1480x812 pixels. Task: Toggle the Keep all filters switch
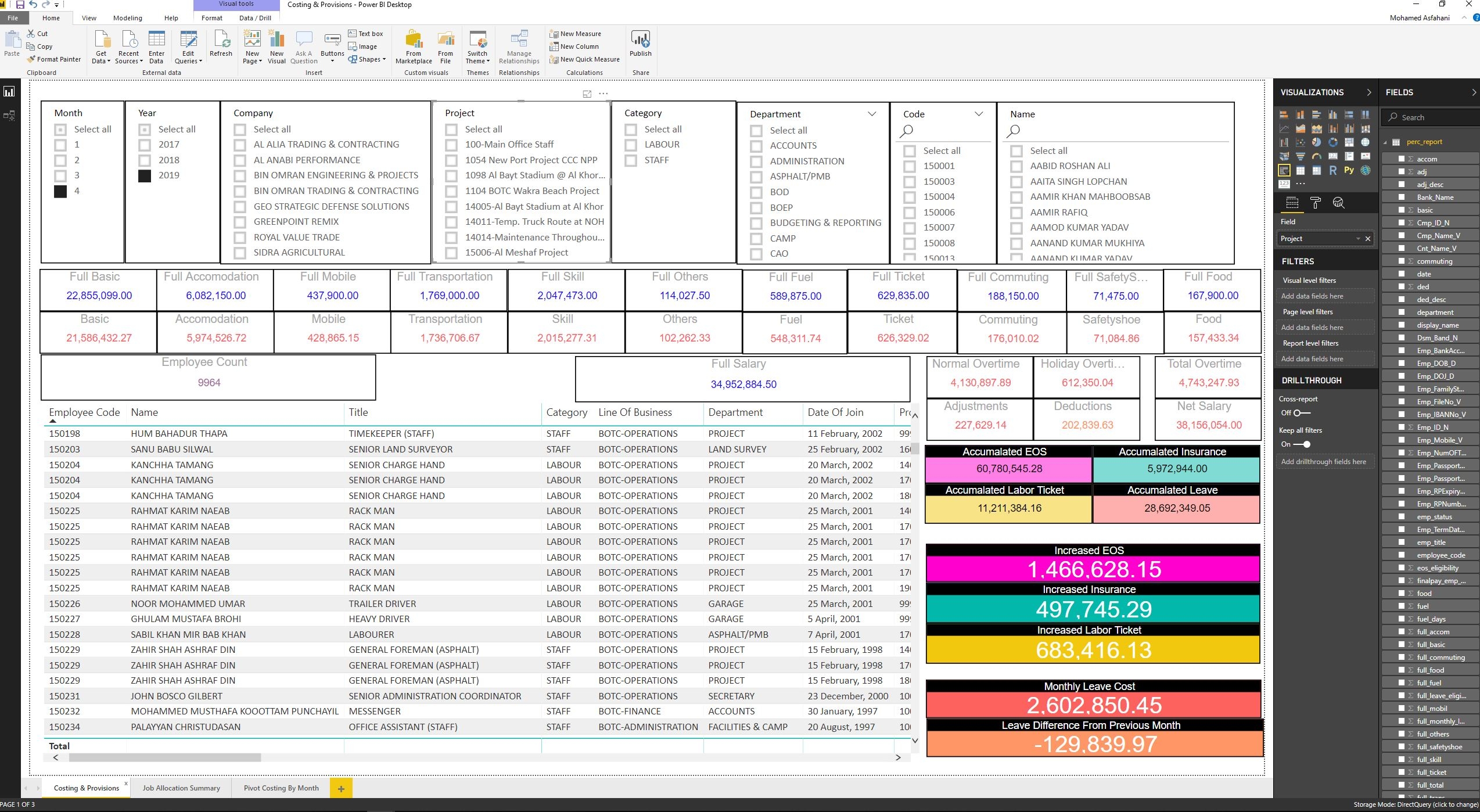1302,444
